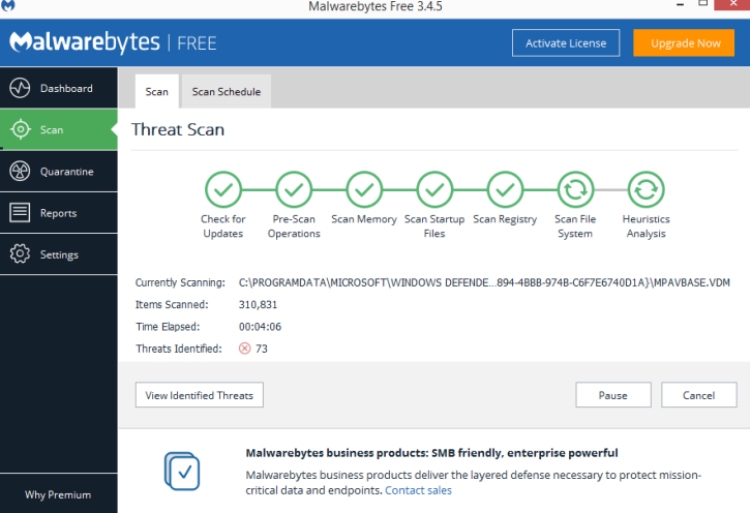Click the Activate License button

[x=566, y=43]
